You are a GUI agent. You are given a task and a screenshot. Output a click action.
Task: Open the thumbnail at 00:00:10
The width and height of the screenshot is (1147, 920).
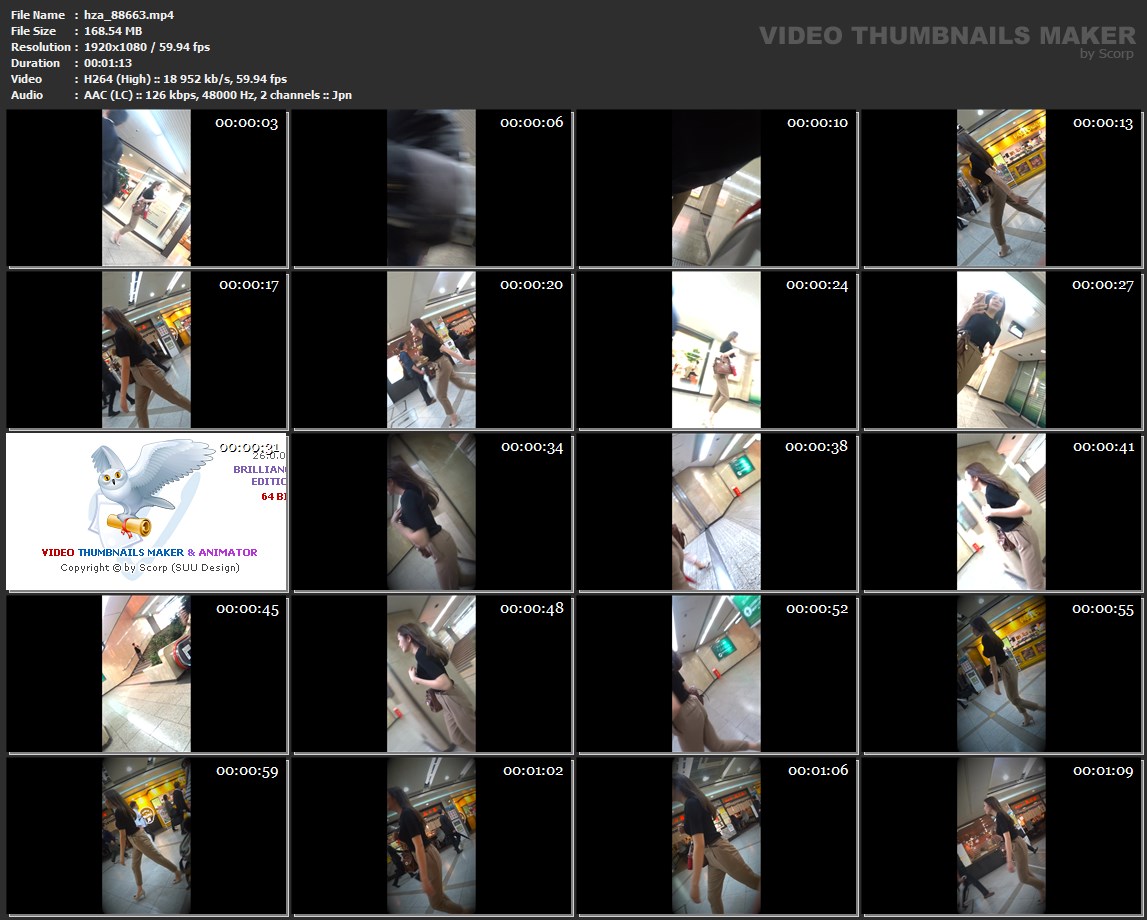tap(716, 188)
